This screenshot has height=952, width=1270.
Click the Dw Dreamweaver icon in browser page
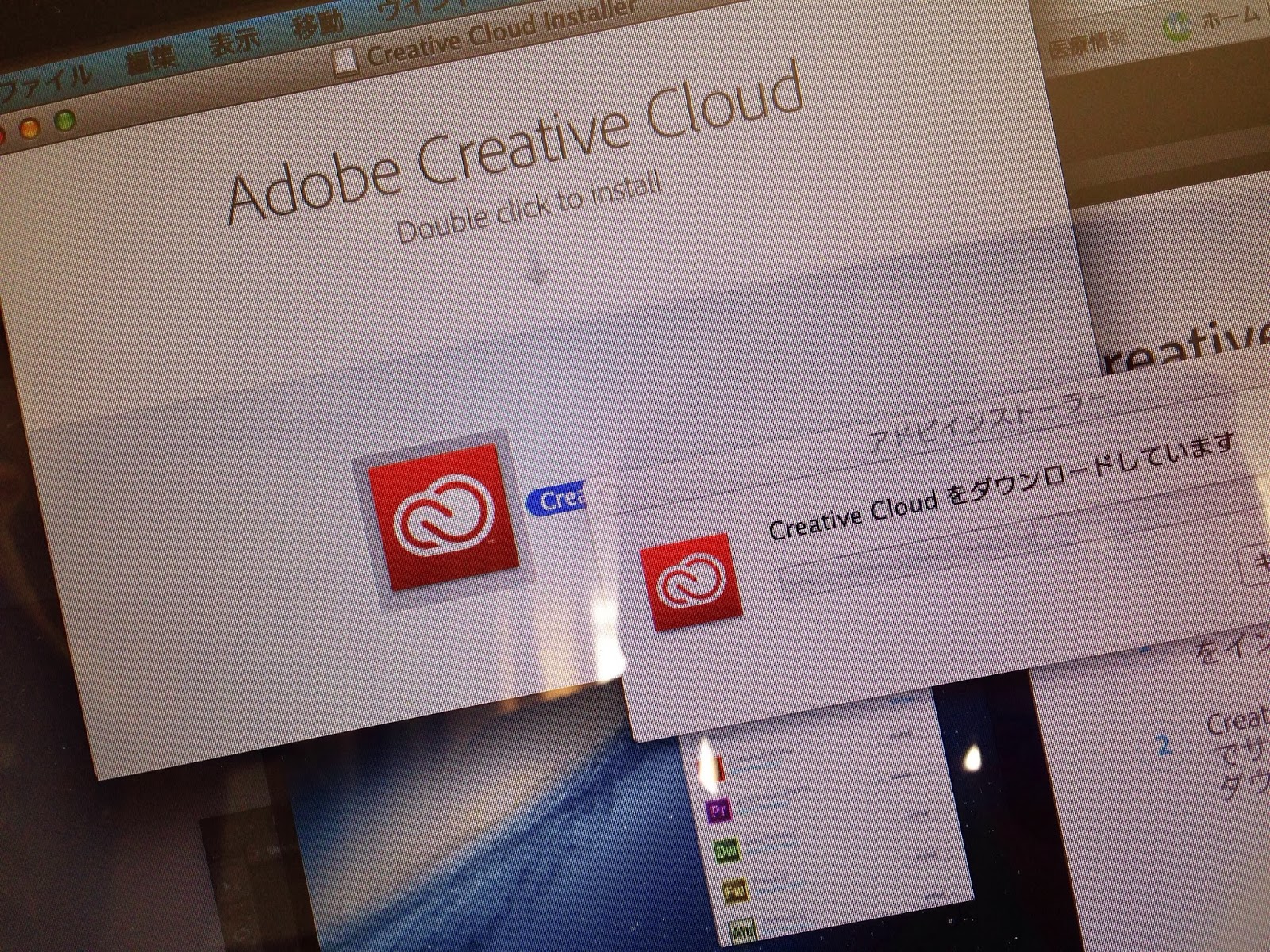pos(725,851)
